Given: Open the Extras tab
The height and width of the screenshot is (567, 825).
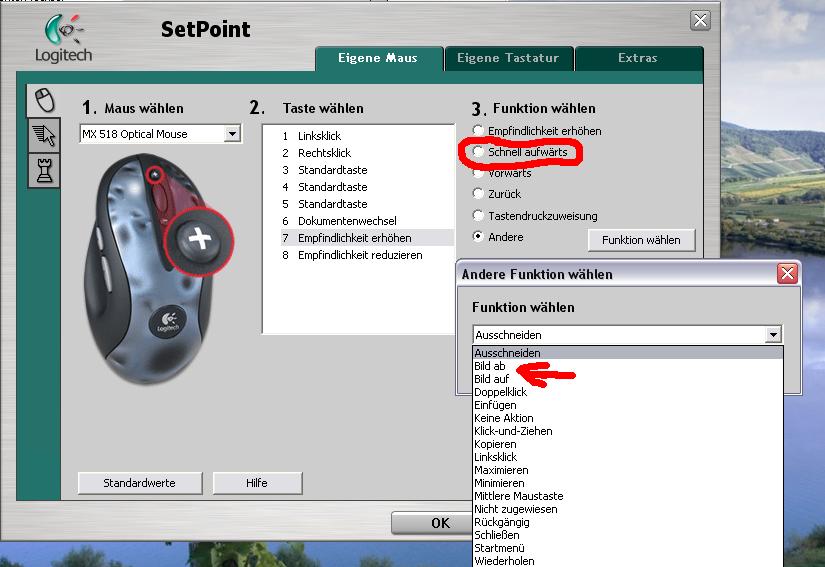Looking at the screenshot, I should tap(638, 58).
